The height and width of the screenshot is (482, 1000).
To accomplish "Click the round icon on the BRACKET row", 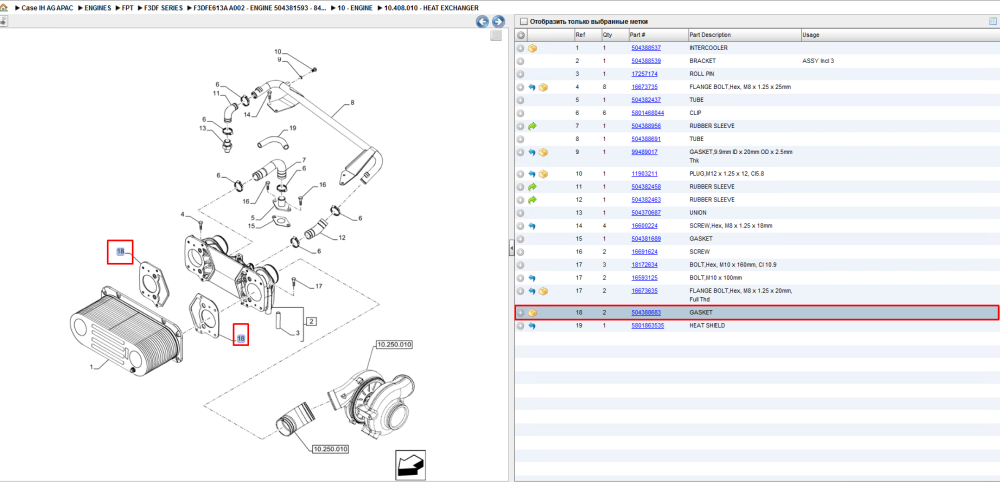I will [520, 61].
